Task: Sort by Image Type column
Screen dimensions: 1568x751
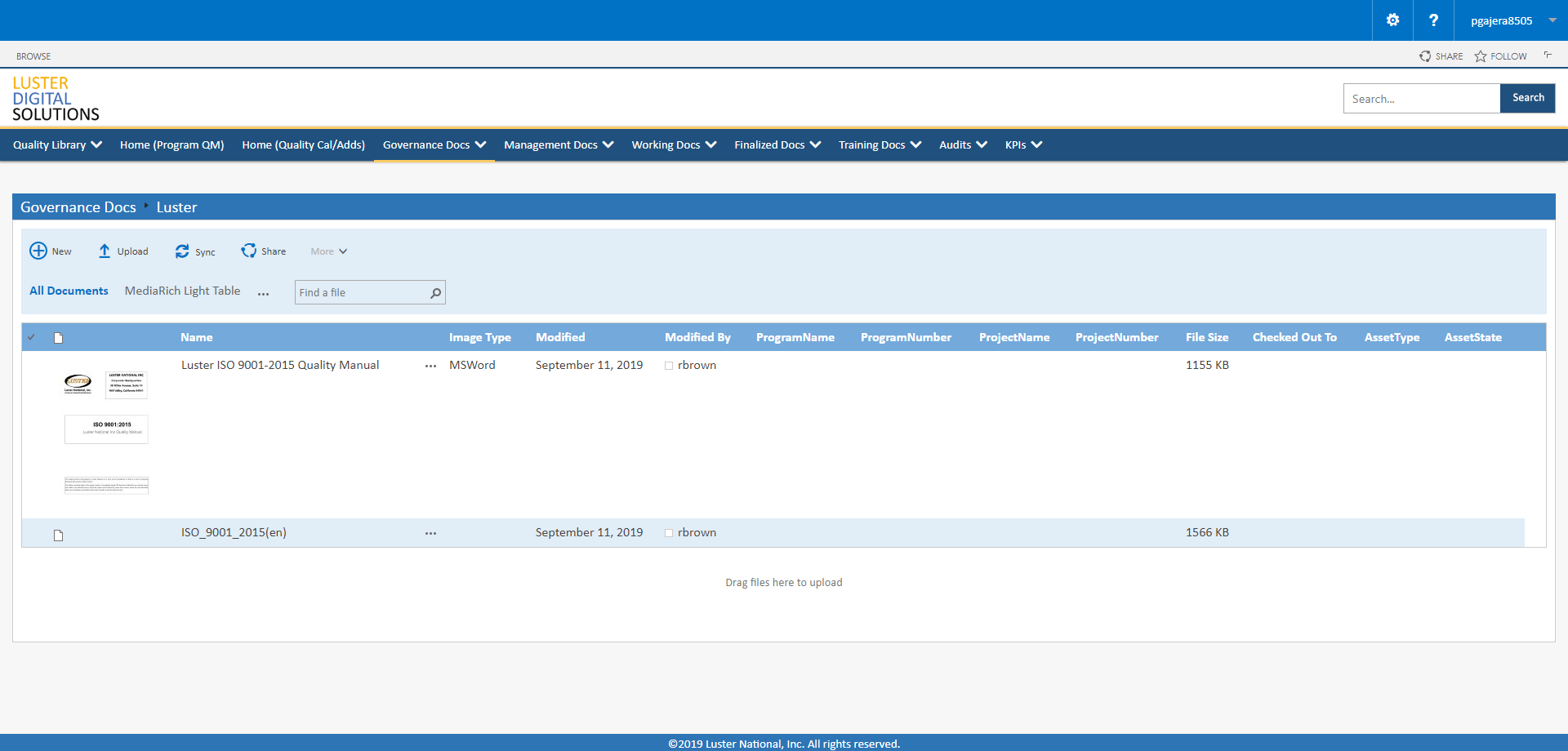Action: (479, 337)
